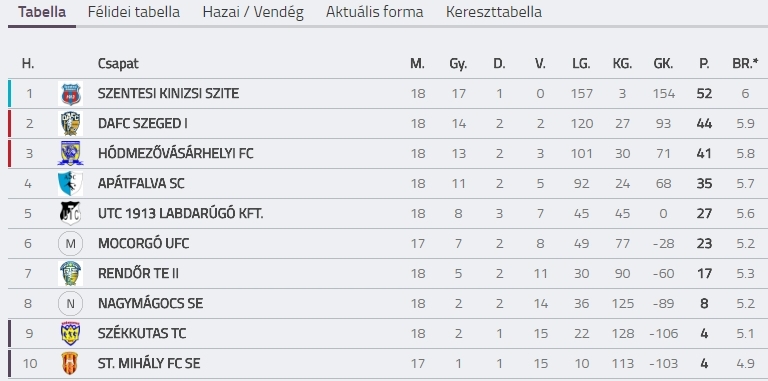Open the SZENTESI KINIZSI SZITE team link
Screen dimensions: 768x381
[168, 94]
